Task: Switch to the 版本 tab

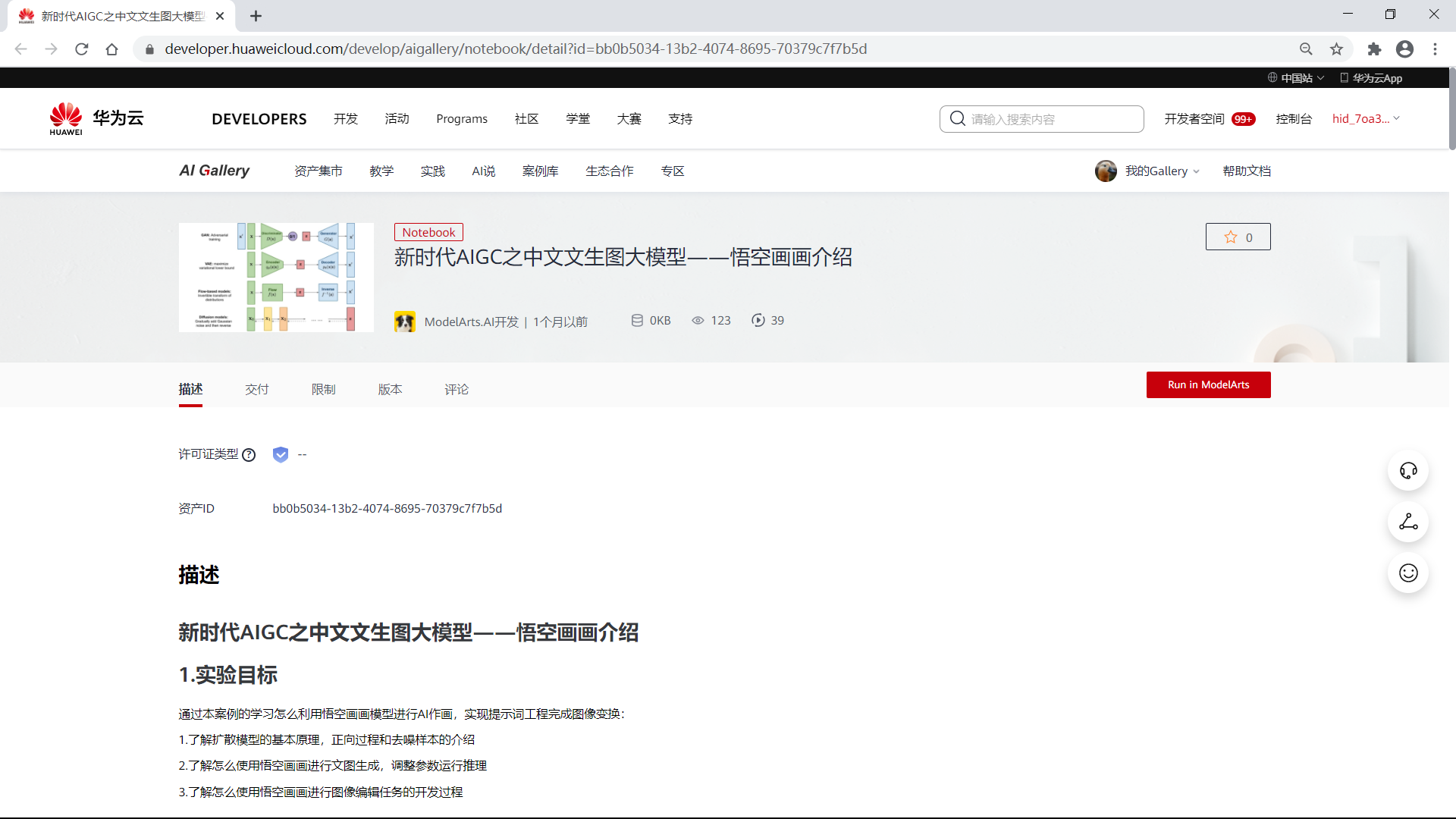Action: (x=390, y=390)
